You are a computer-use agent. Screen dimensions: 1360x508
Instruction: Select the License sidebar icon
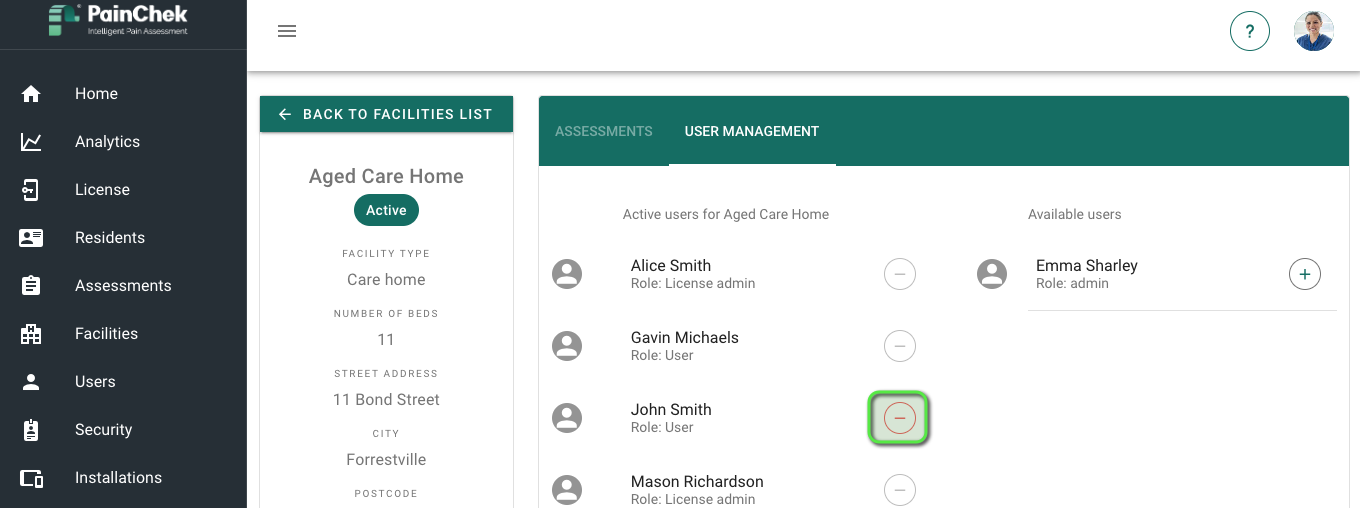[31, 190]
